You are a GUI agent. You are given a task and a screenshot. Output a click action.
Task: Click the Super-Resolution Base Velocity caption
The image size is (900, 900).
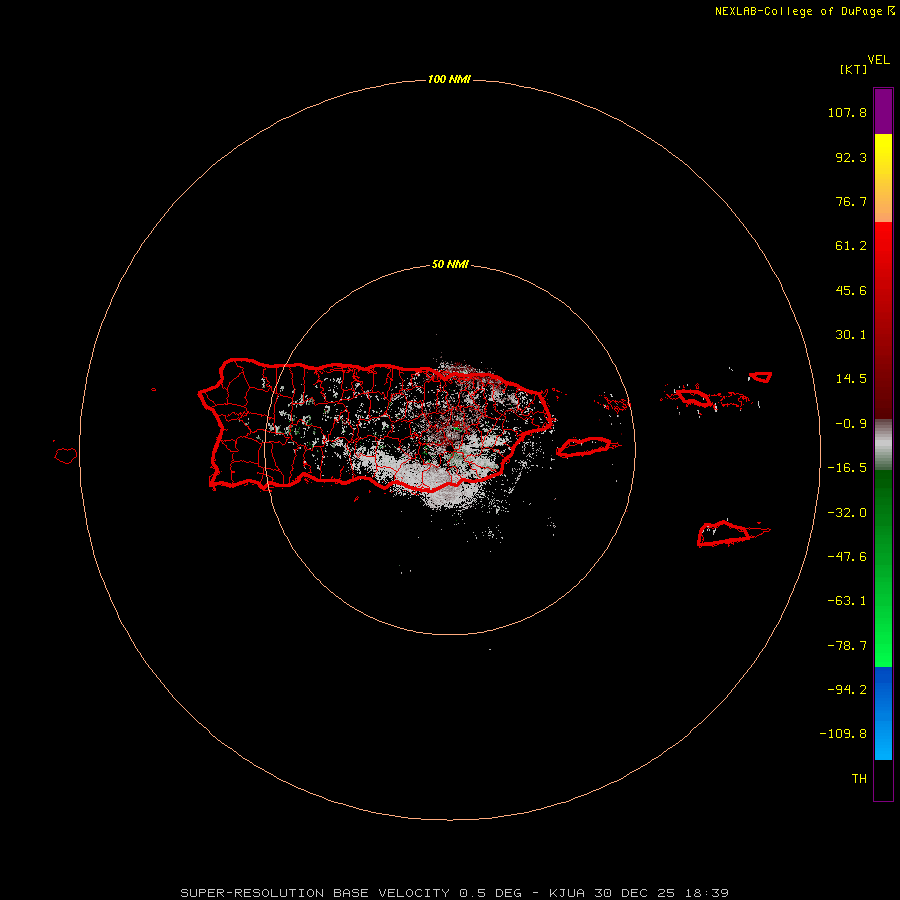[x=455, y=893]
